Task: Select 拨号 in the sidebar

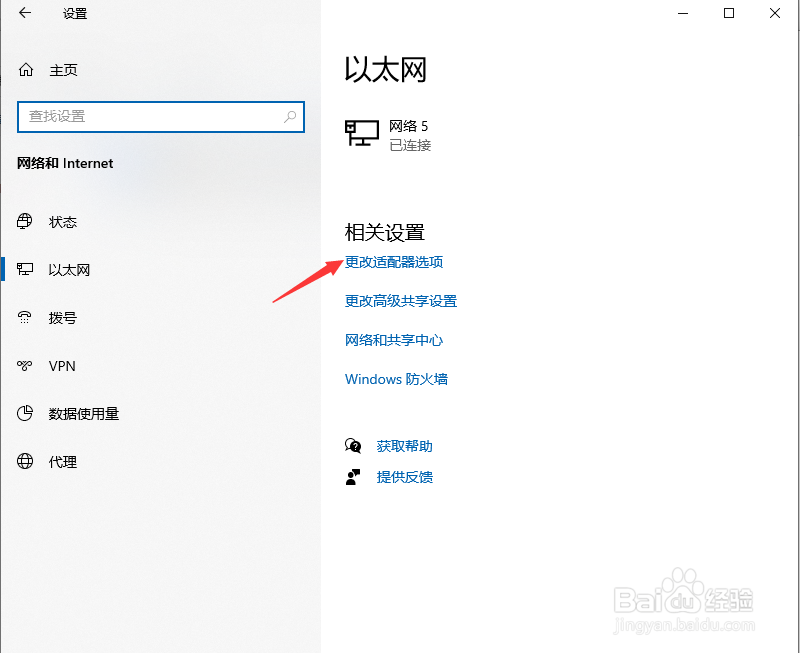Action: [63, 318]
